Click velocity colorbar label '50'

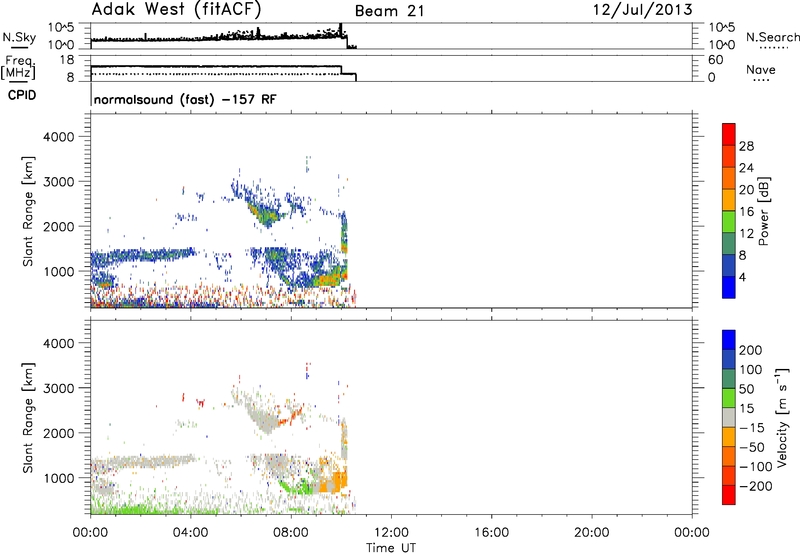point(746,389)
